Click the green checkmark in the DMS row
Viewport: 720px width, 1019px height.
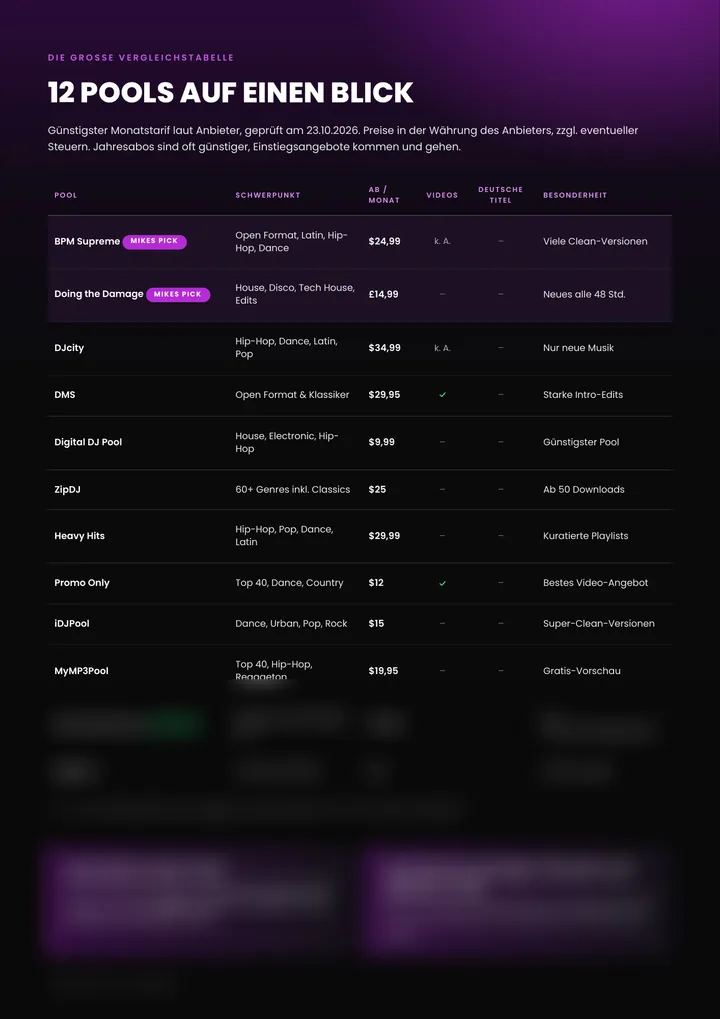(443, 394)
